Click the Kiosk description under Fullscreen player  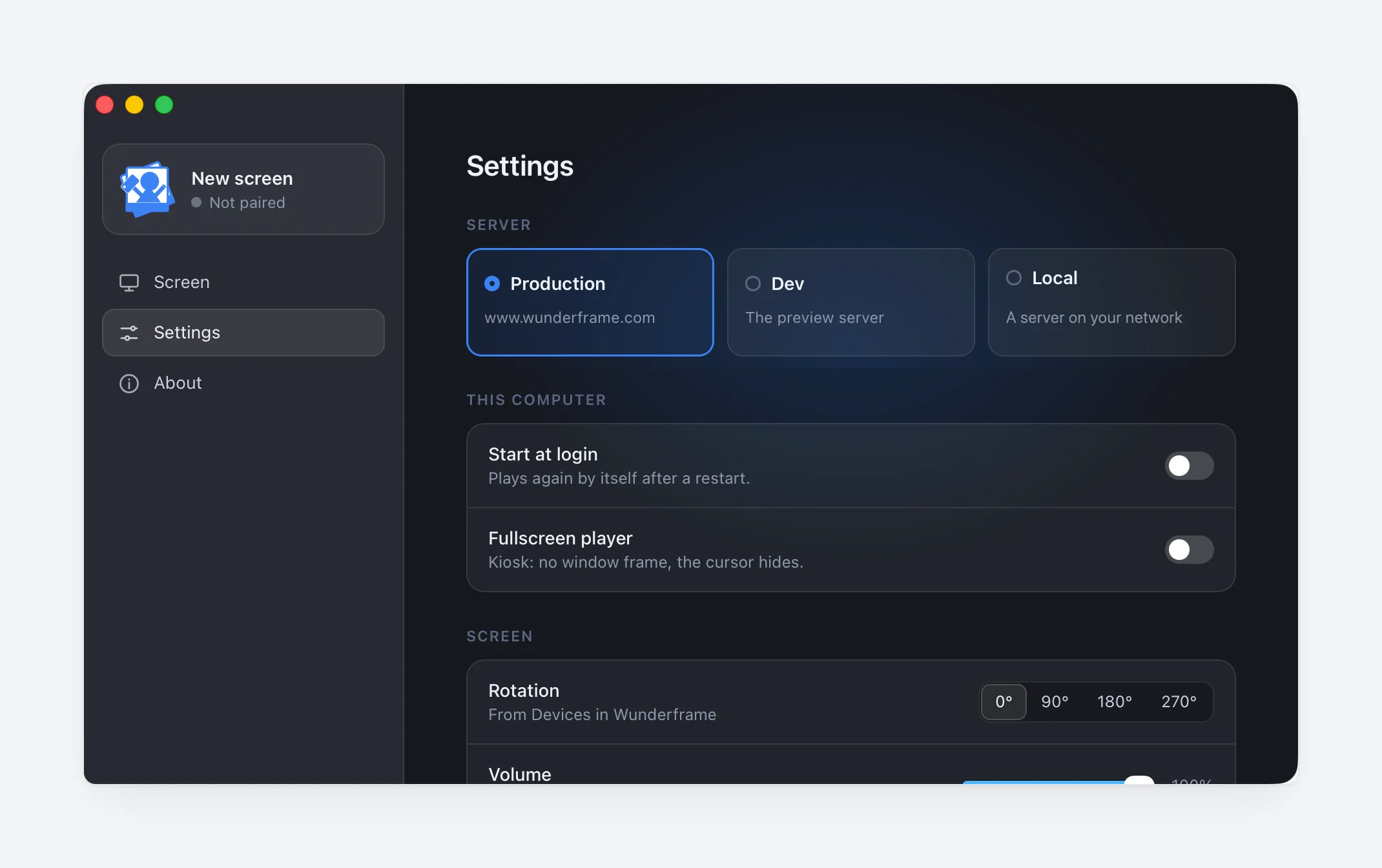[x=646, y=563]
